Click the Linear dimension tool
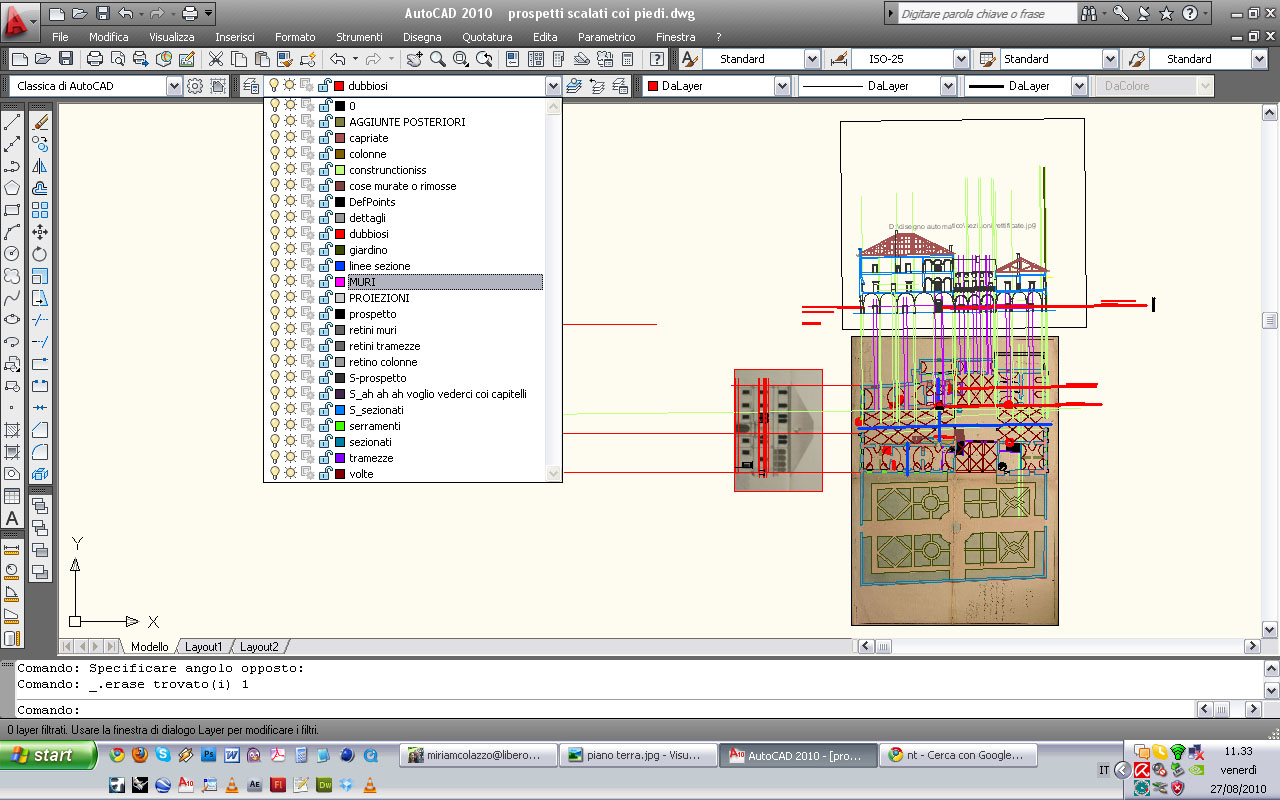Viewport: 1280px width, 800px height. [x=12, y=549]
